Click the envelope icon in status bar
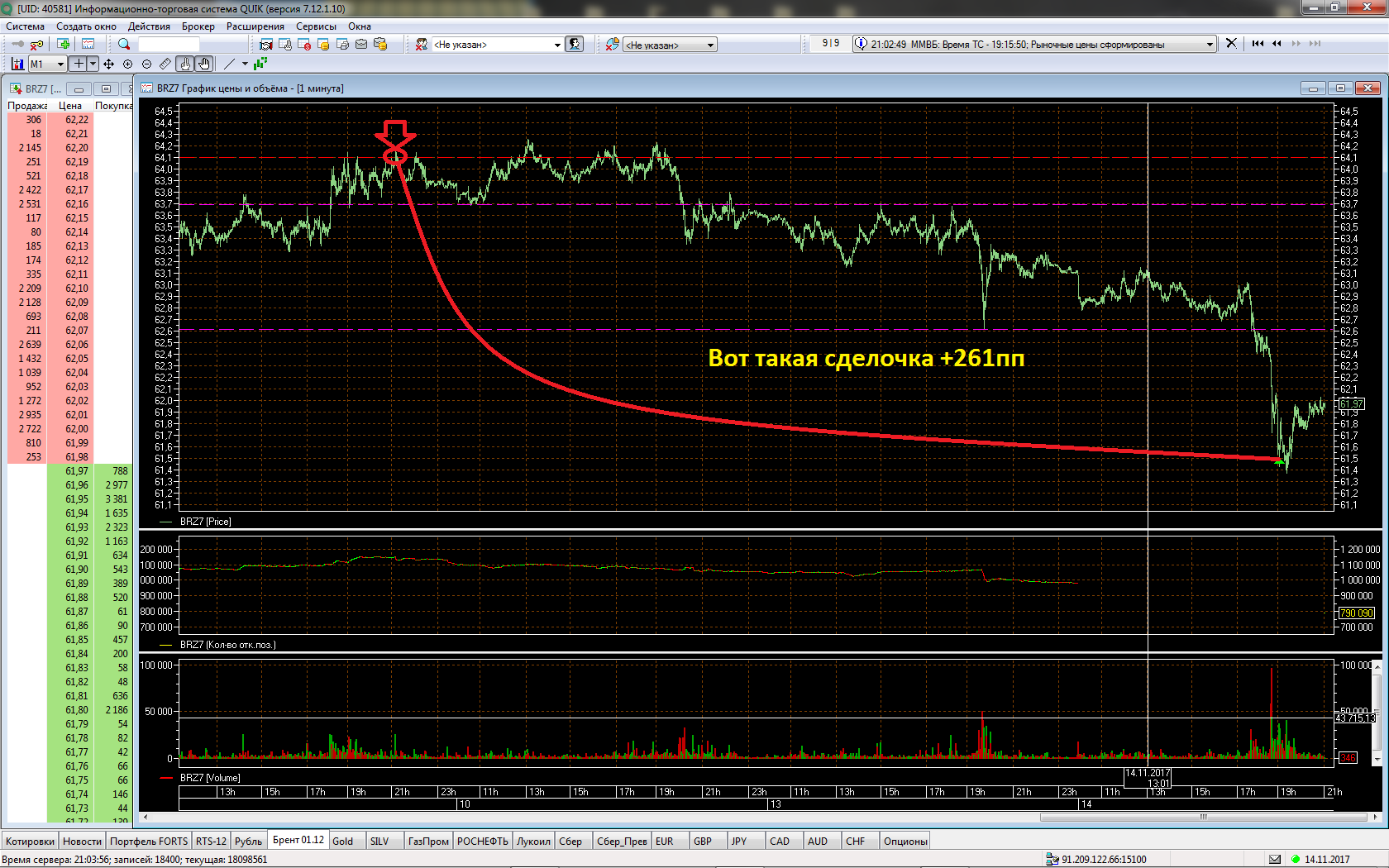The height and width of the screenshot is (868, 1389). 1274,859
